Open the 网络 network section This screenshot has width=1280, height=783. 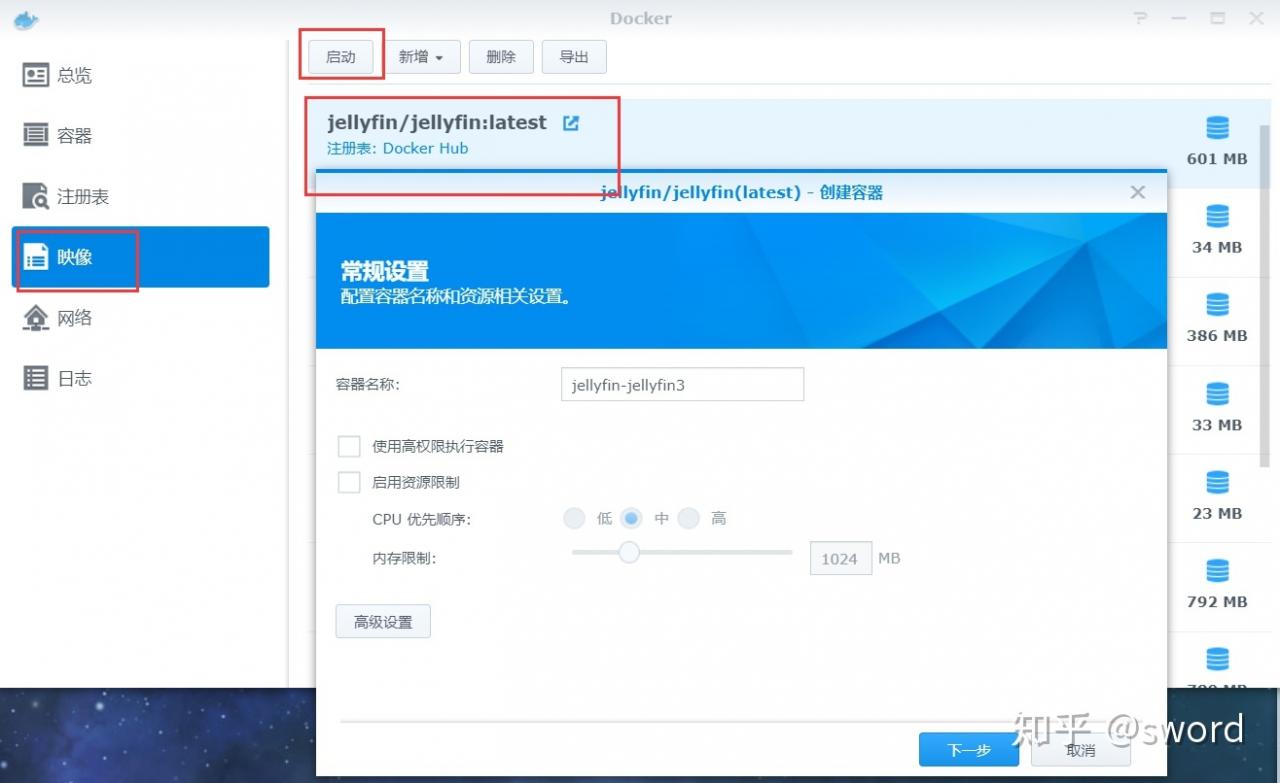(x=140, y=318)
